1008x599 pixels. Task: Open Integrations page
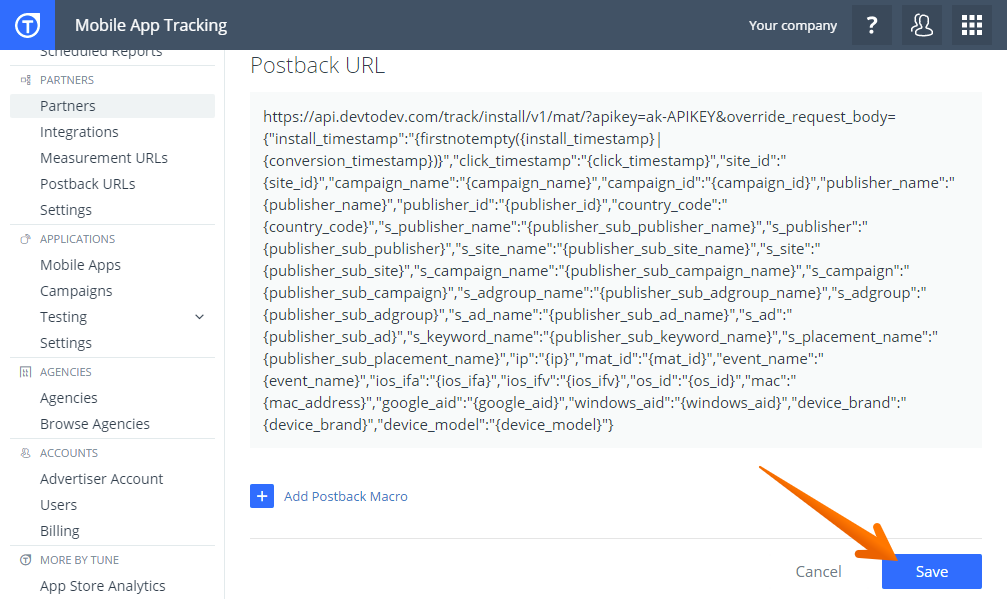coord(79,132)
